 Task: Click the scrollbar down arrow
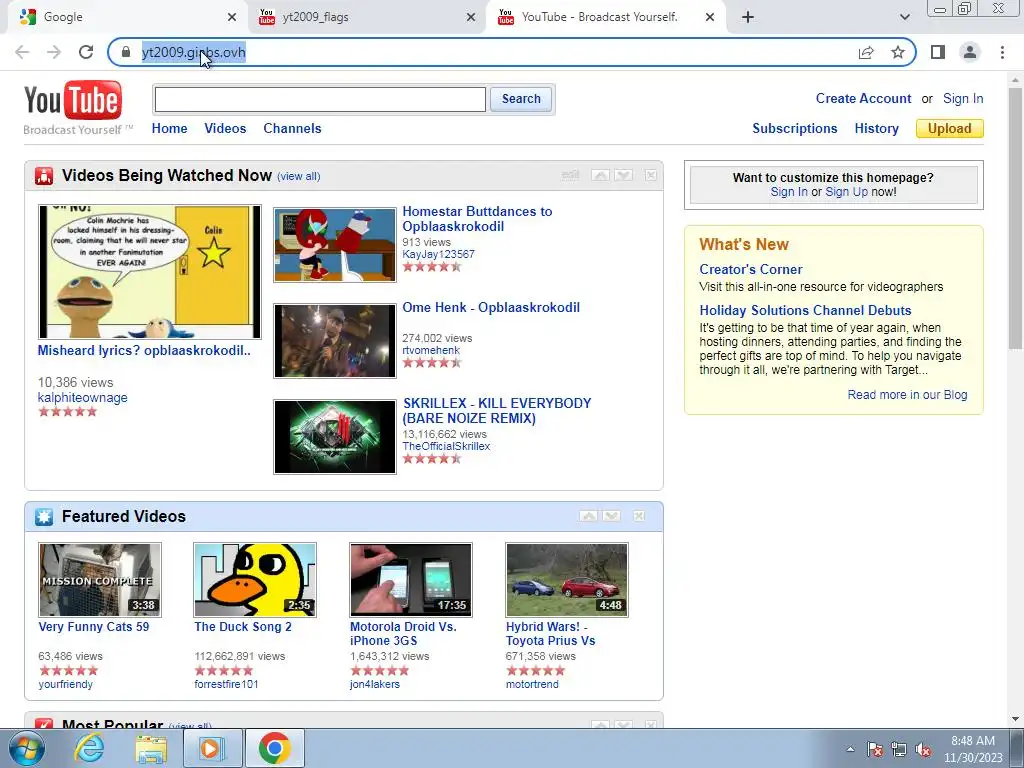click(1015, 719)
